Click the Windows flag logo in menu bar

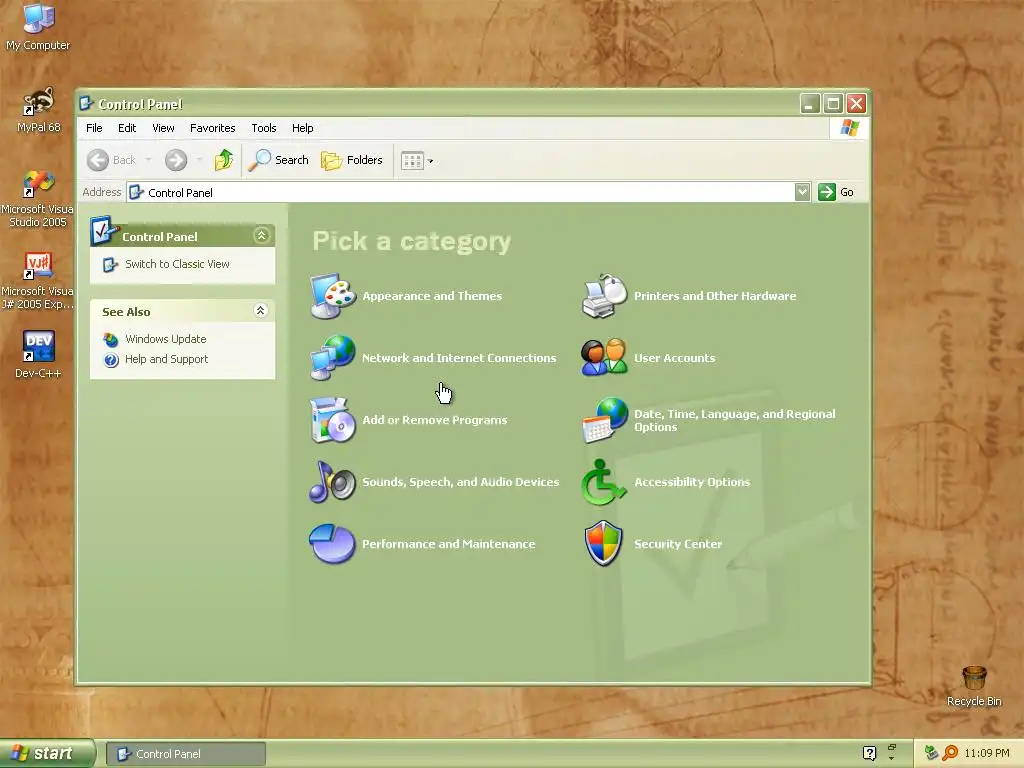pyautogui.click(x=849, y=127)
